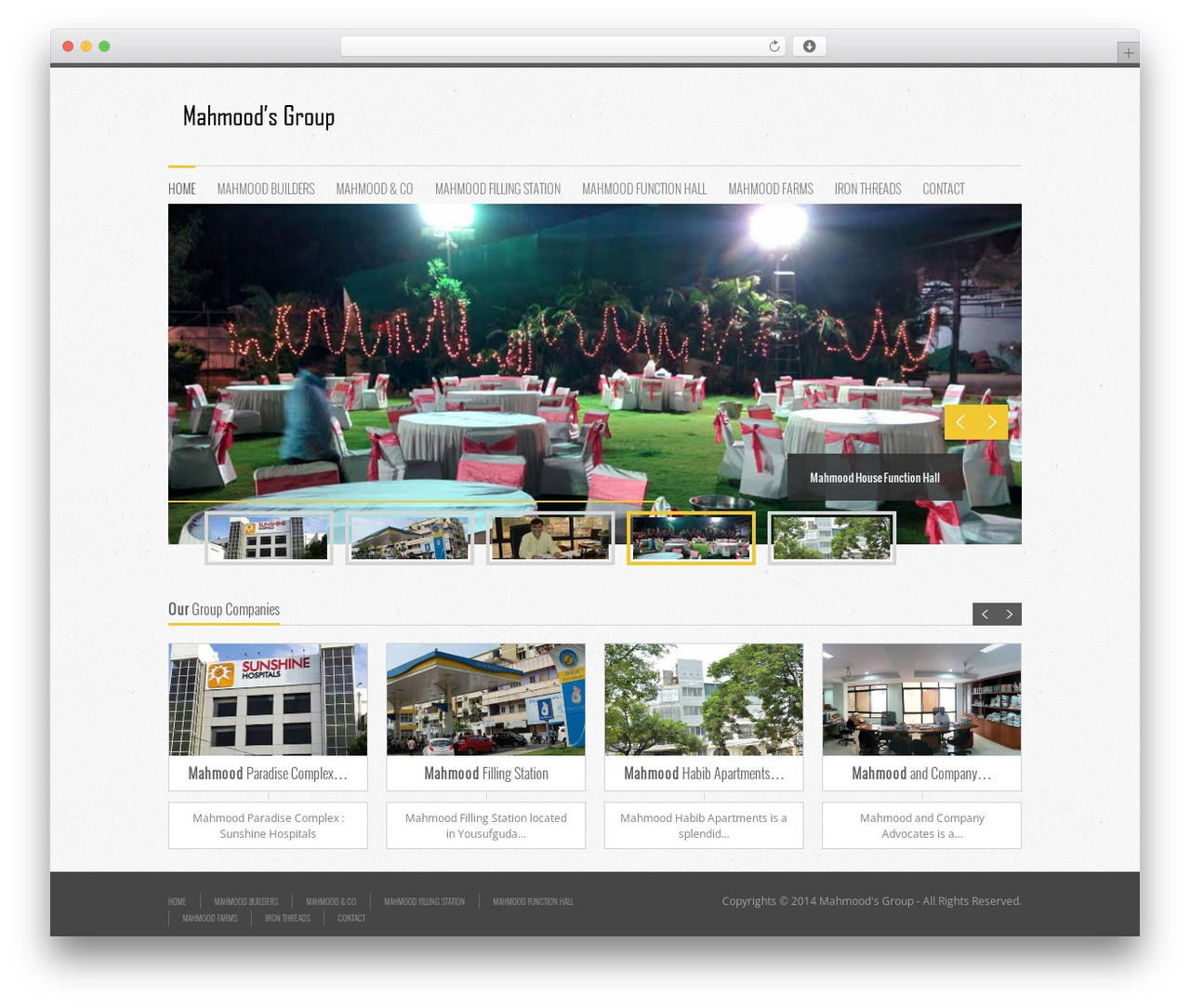This screenshot has height=1008, width=1190.
Task: Click the green maximize window dot
Action: [104, 46]
